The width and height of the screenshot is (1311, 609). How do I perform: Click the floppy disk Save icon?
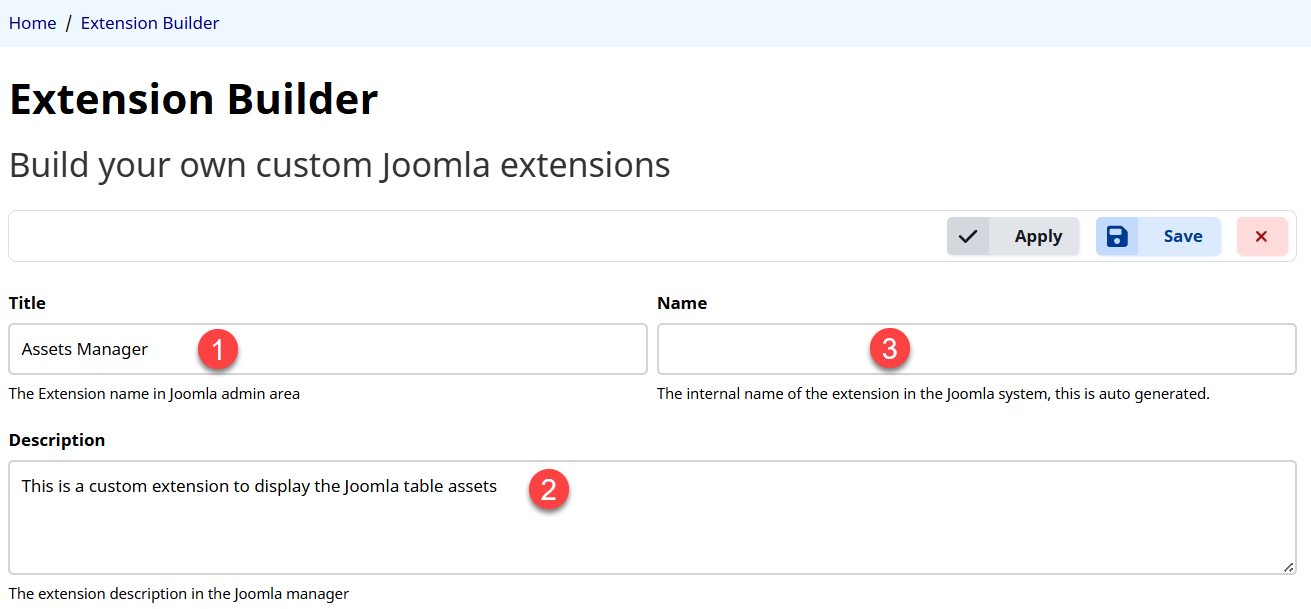click(1117, 237)
